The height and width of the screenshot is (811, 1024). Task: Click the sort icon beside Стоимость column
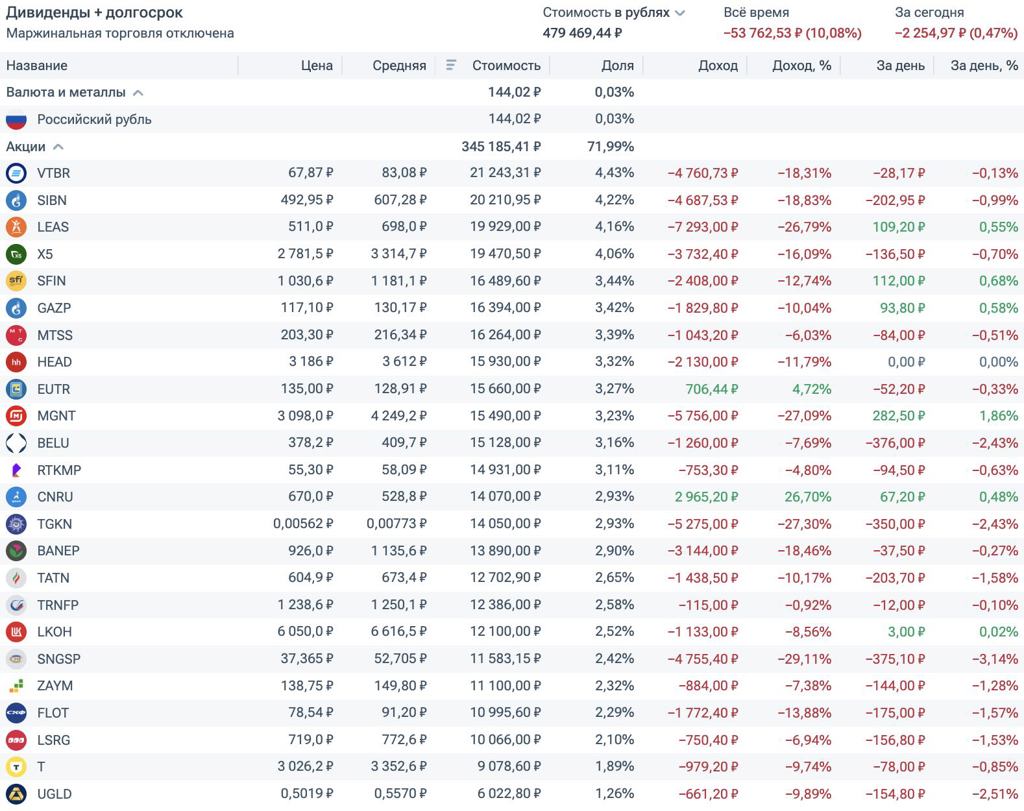point(451,65)
